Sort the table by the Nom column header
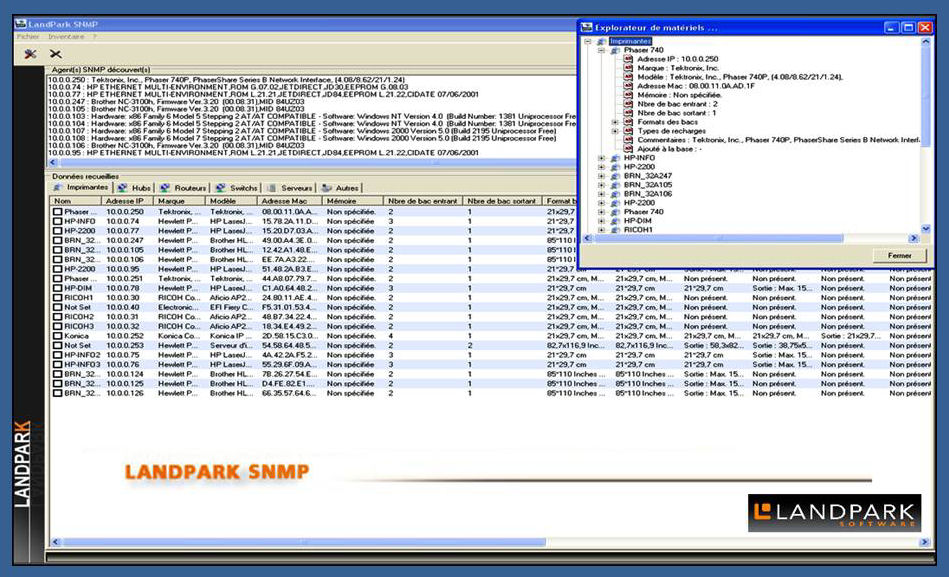The height and width of the screenshot is (577, 949). point(75,201)
